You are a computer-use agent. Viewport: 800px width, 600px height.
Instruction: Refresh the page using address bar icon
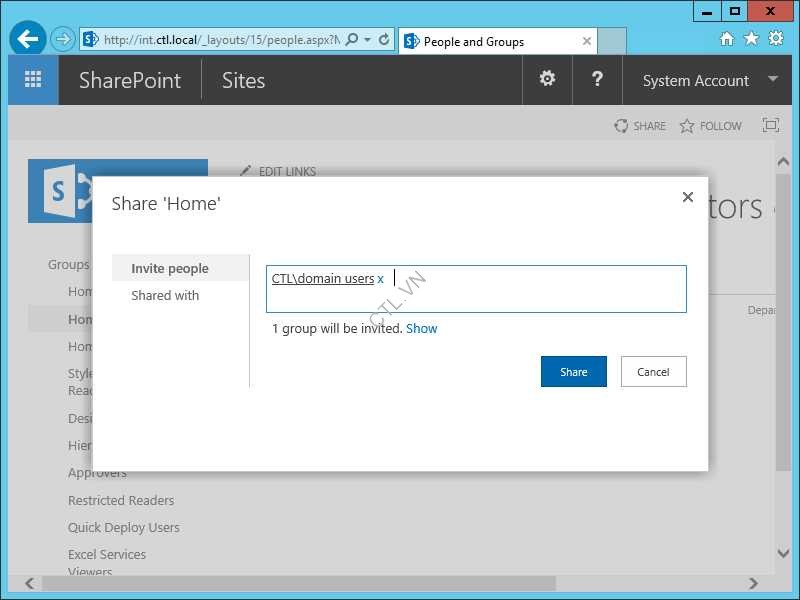tap(384, 40)
